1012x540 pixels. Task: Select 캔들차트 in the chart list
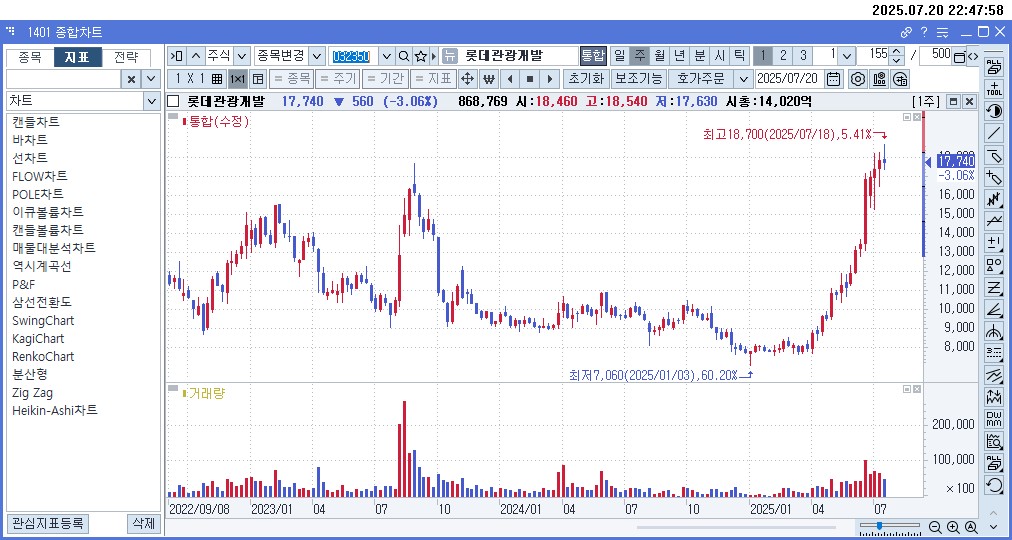[x=36, y=122]
